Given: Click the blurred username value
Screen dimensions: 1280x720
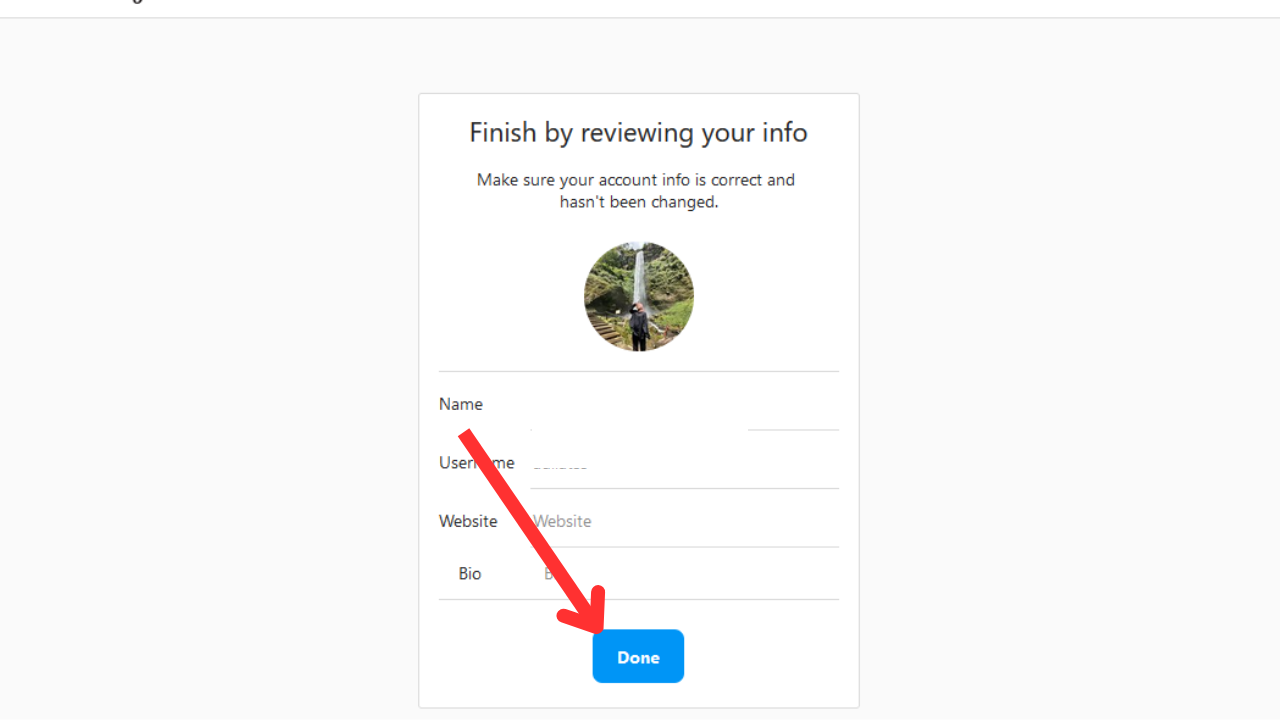Looking at the screenshot, I should 560,465.
